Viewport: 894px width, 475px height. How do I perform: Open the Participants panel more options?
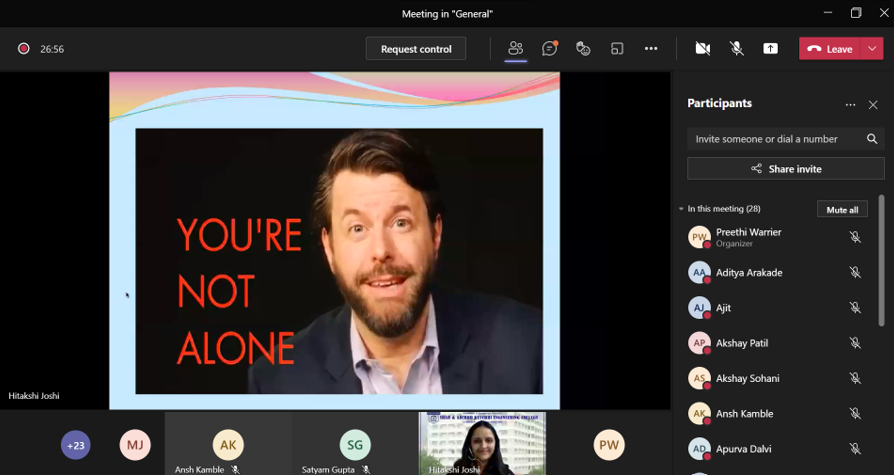[x=850, y=105]
